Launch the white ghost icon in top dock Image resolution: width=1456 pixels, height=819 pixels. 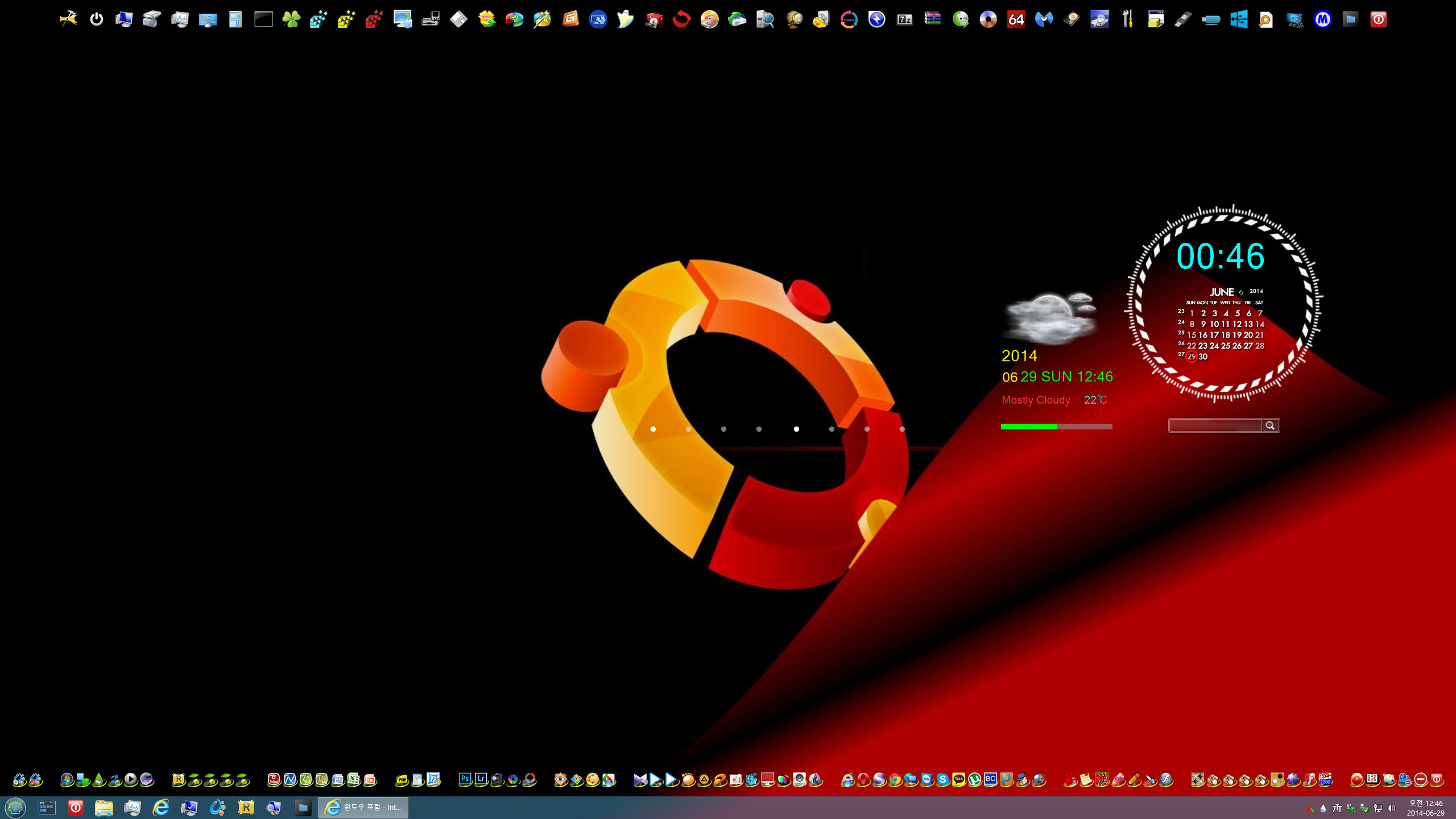(625, 19)
